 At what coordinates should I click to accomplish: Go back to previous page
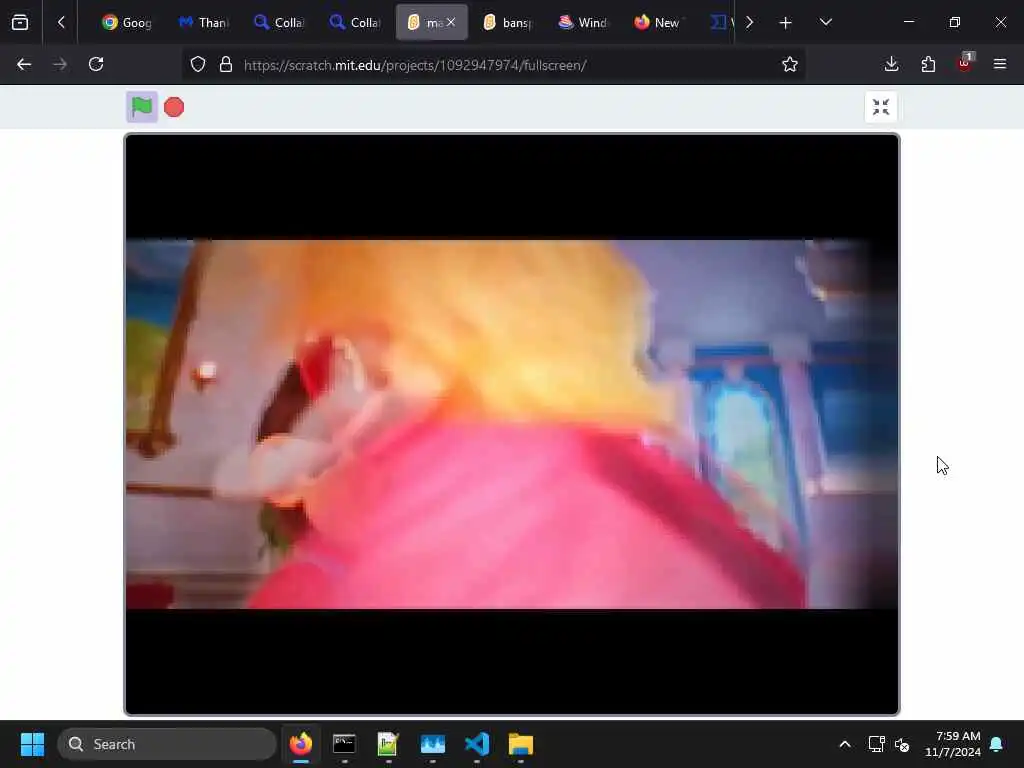coord(24,64)
